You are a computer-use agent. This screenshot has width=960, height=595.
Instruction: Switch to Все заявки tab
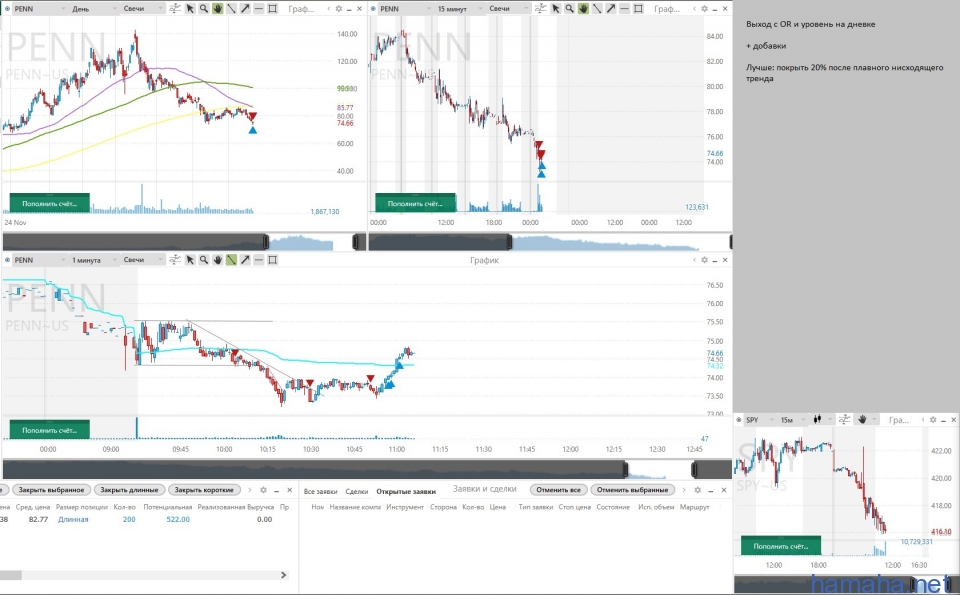click(x=320, y=491)
